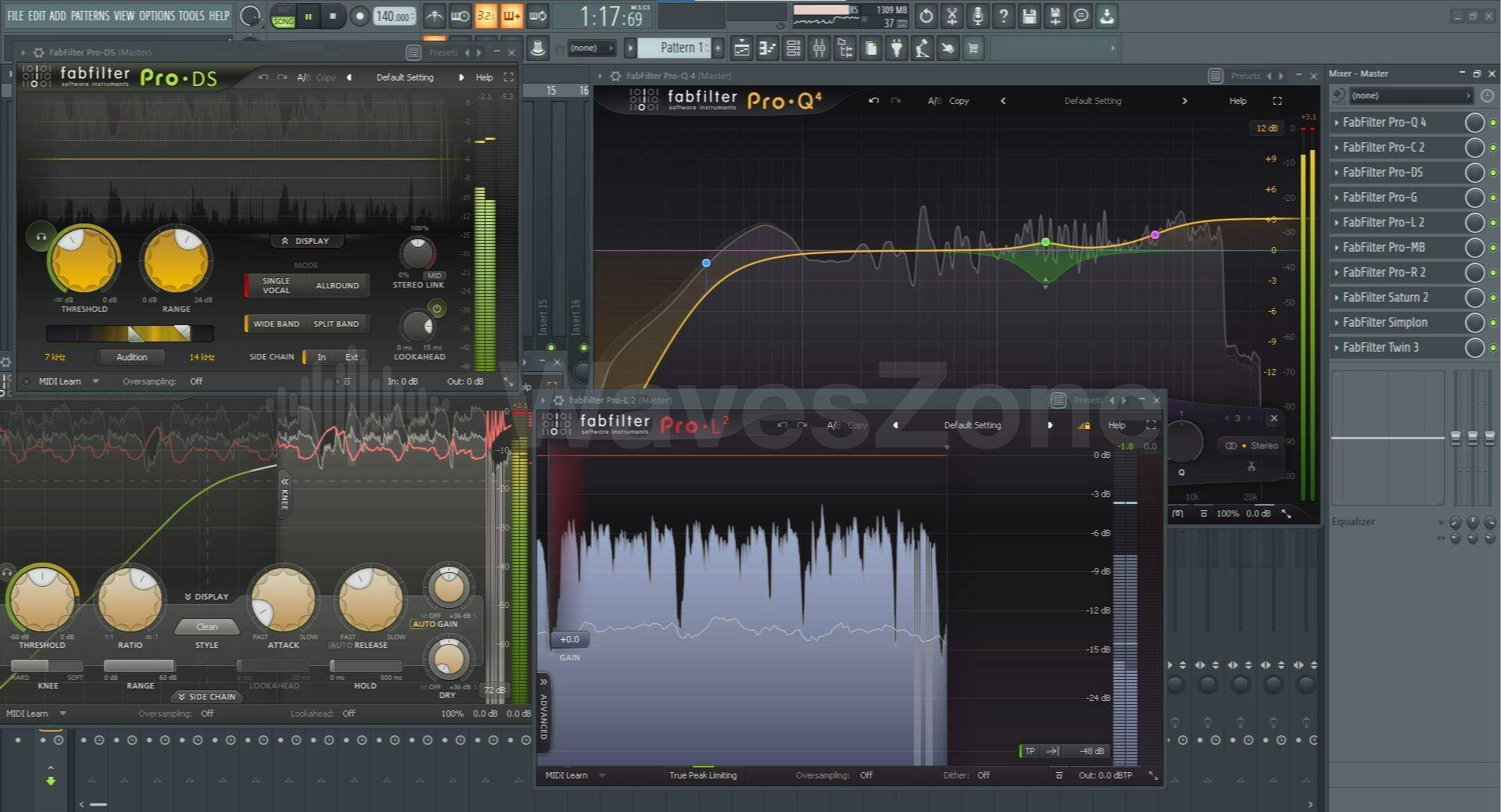The image size is (1501, 812).
Task: Click the headphones audition icon in Pro-DS
Action: point(41,236)
